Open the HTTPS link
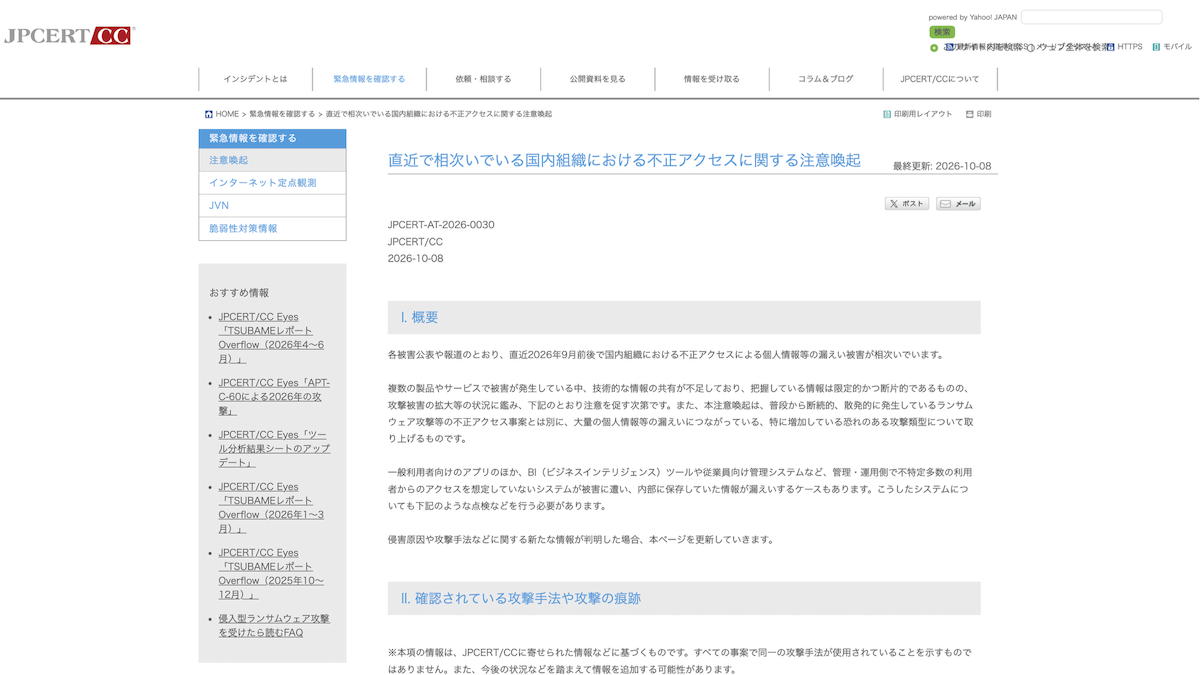1200x675 pixels. 1130,47
